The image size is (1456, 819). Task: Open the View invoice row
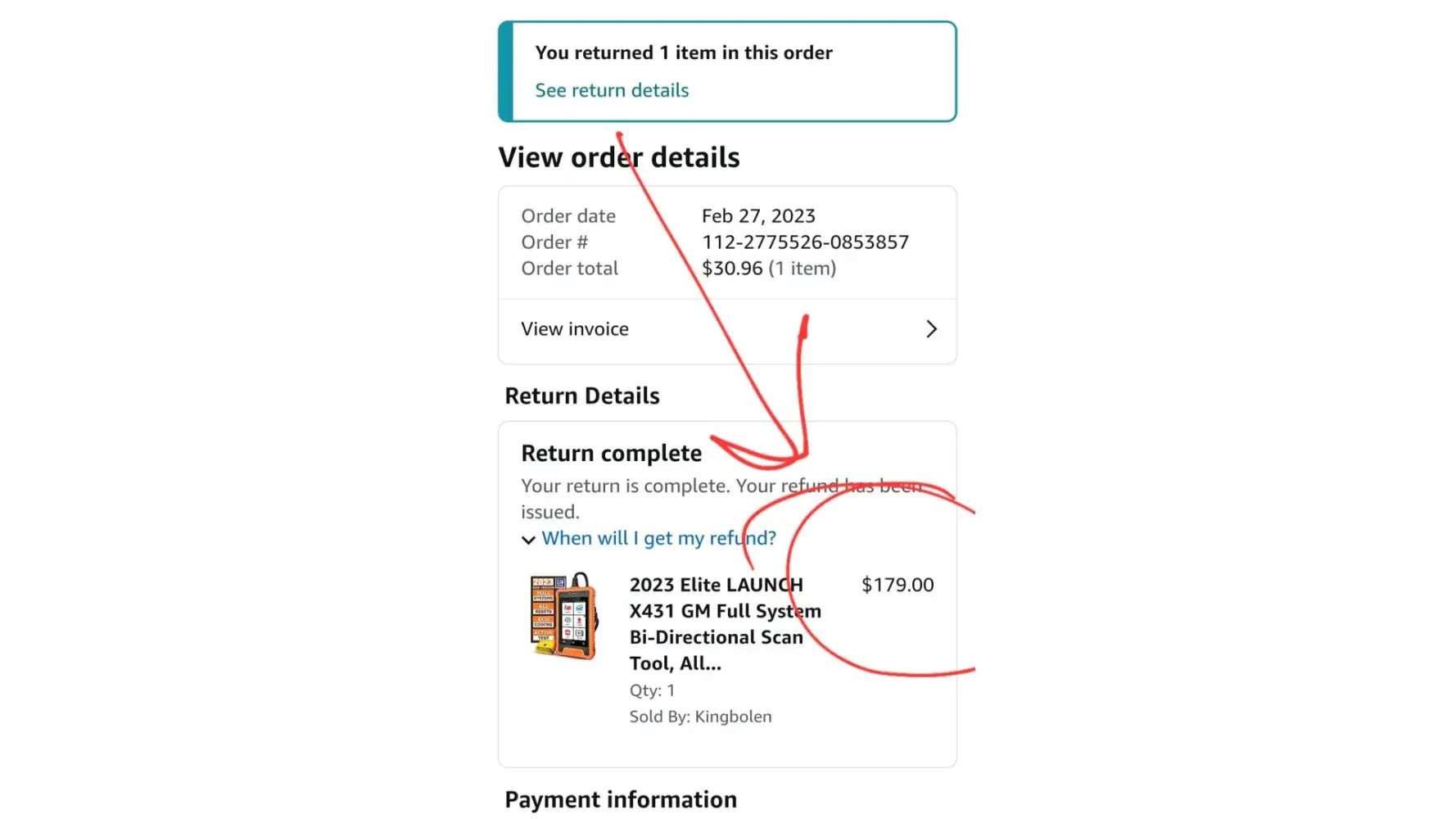(727, 330)
